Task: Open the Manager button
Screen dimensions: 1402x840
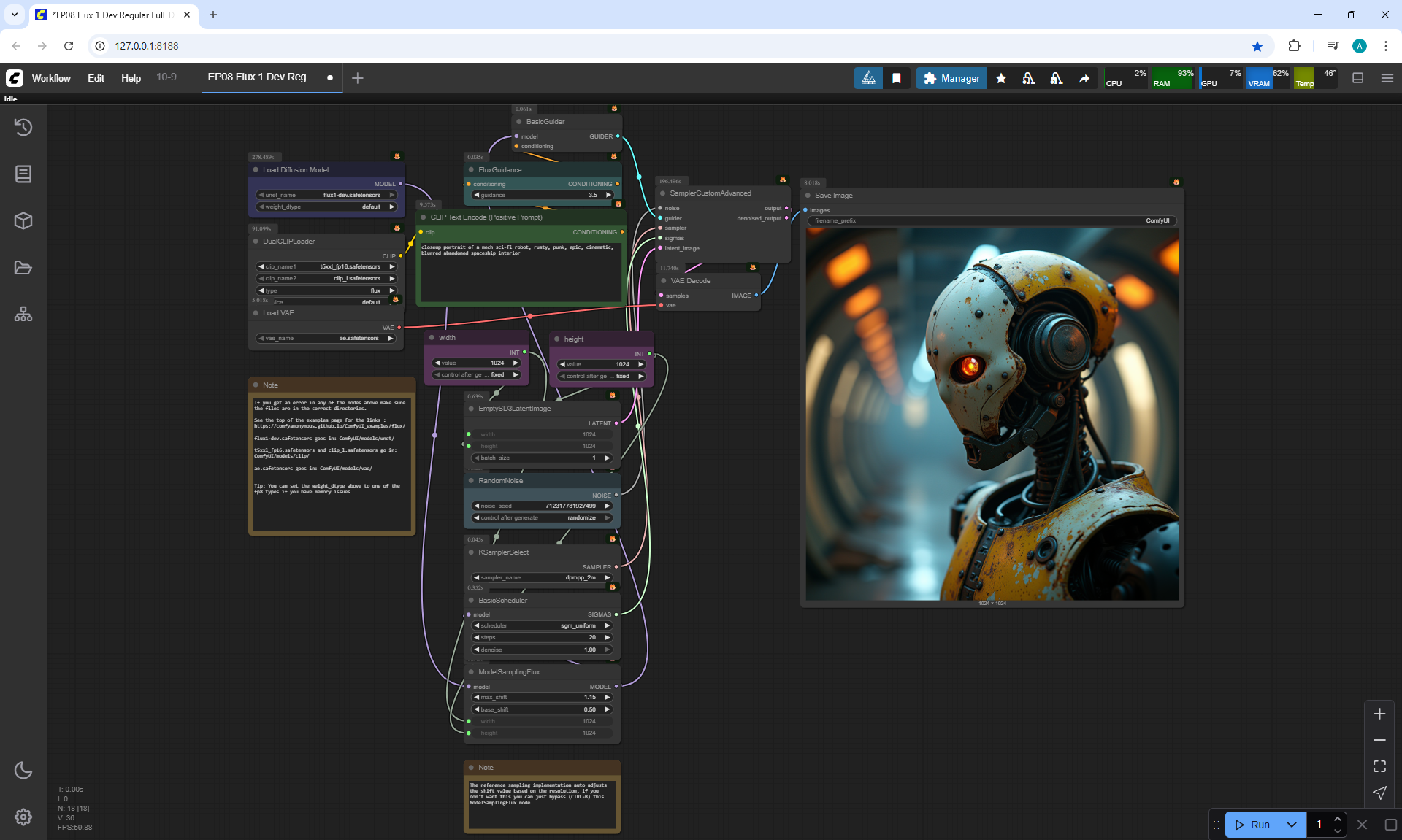Action: [951, 78]
